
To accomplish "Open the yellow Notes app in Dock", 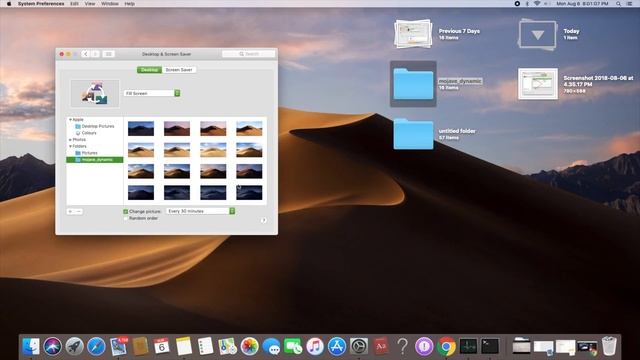I will tap(184, 346).
